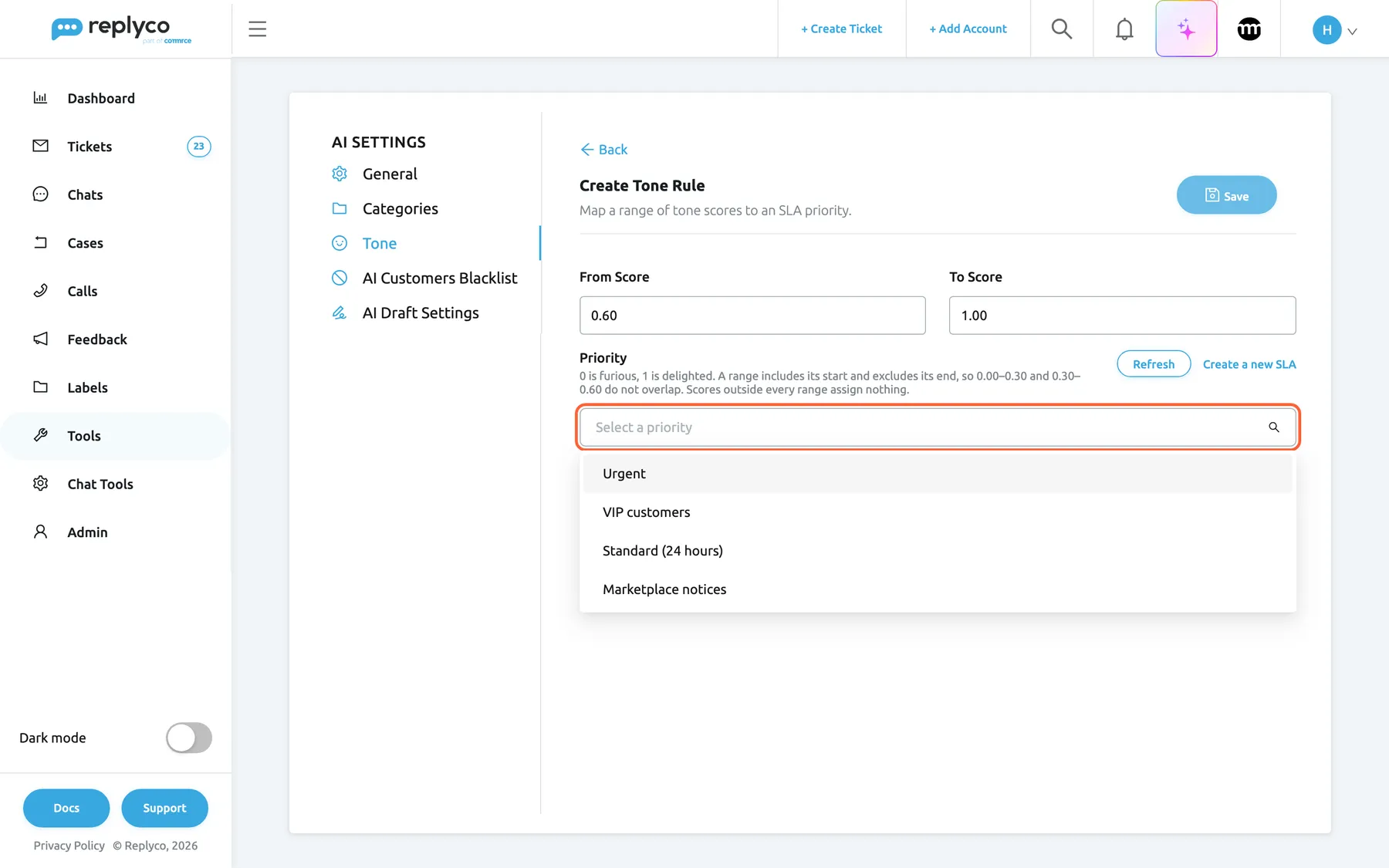Go Back to previous page
This screenshot has width=1389, height=868.
point(604,150)
